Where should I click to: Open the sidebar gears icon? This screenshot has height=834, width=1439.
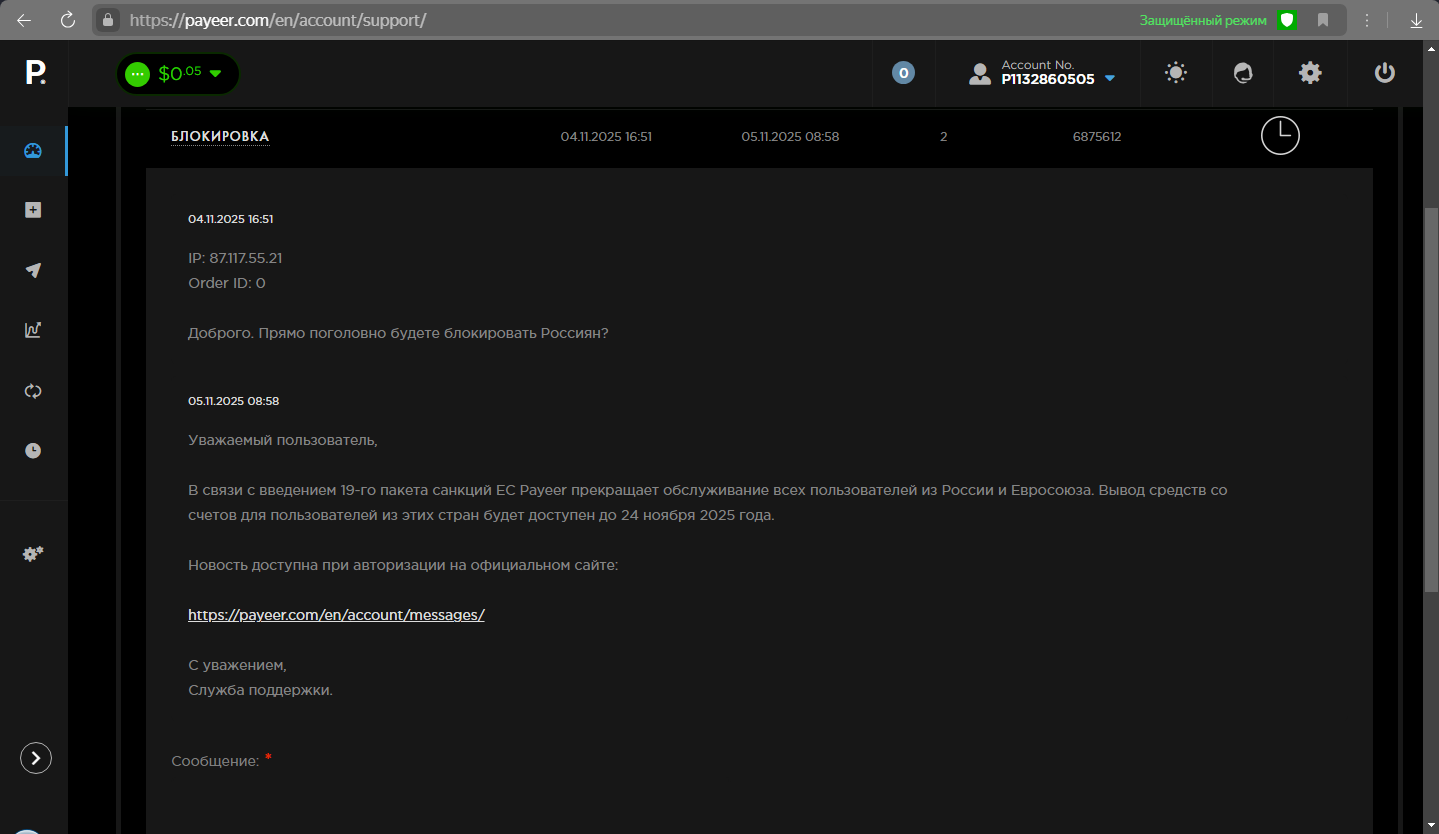click(x=33, y=553)
